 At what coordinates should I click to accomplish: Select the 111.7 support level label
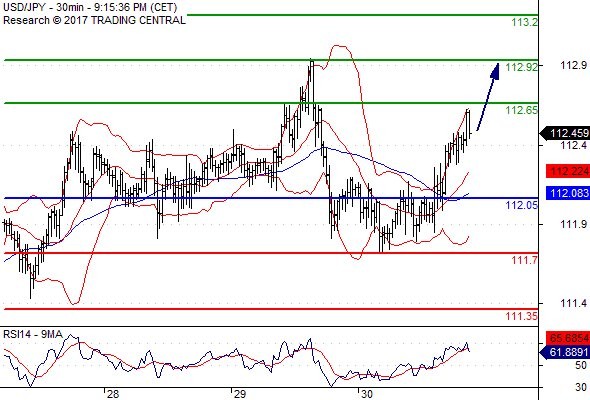click(525, 260)
